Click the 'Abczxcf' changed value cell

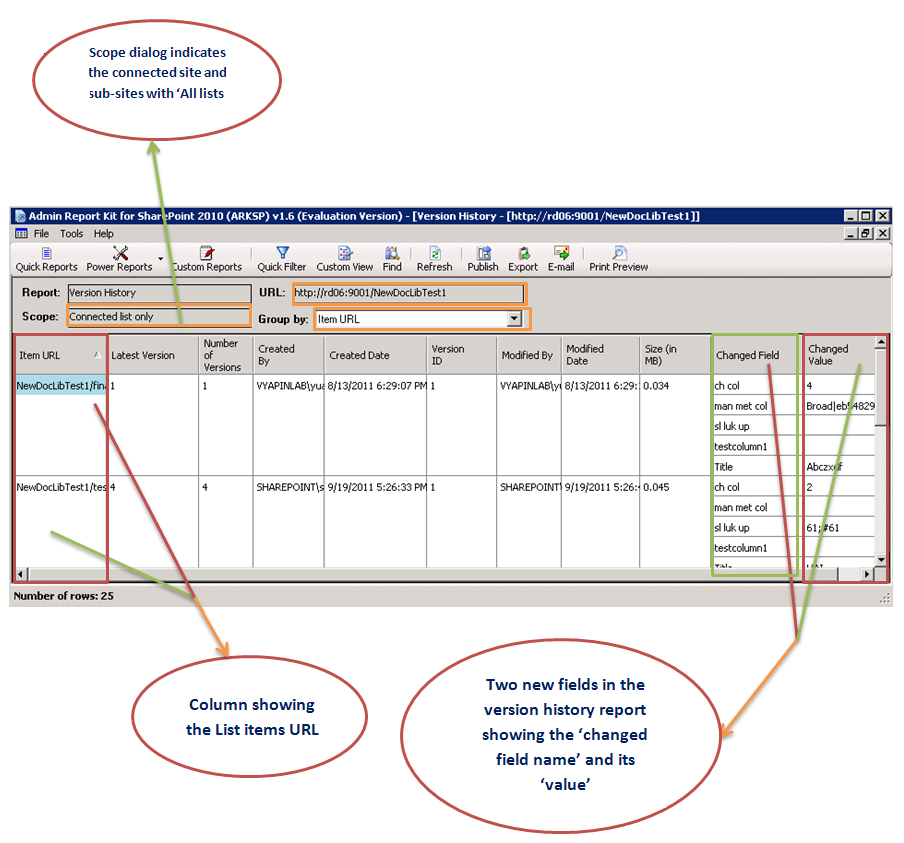(x=839, y=467)
